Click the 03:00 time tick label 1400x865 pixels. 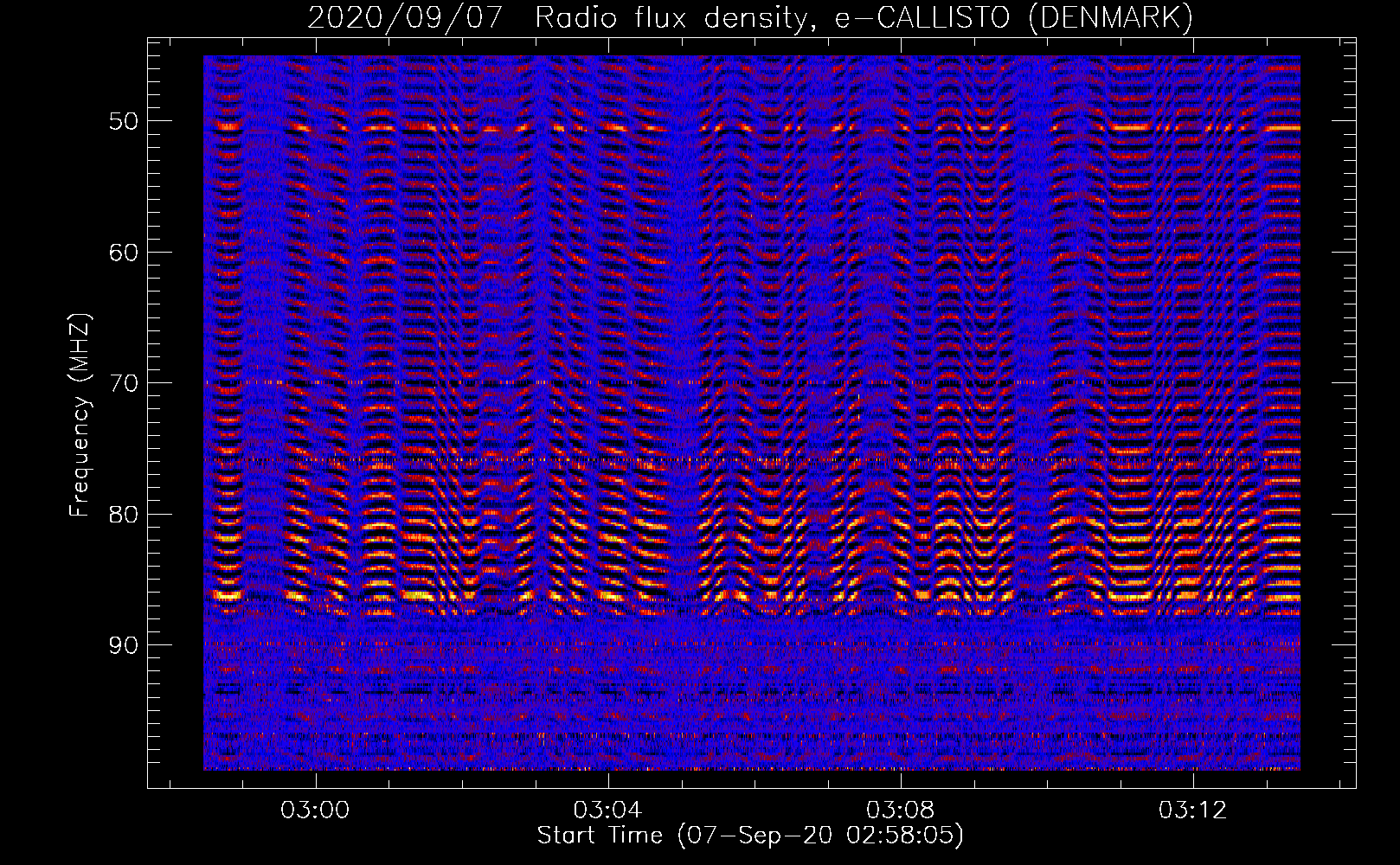coord(316,811)
